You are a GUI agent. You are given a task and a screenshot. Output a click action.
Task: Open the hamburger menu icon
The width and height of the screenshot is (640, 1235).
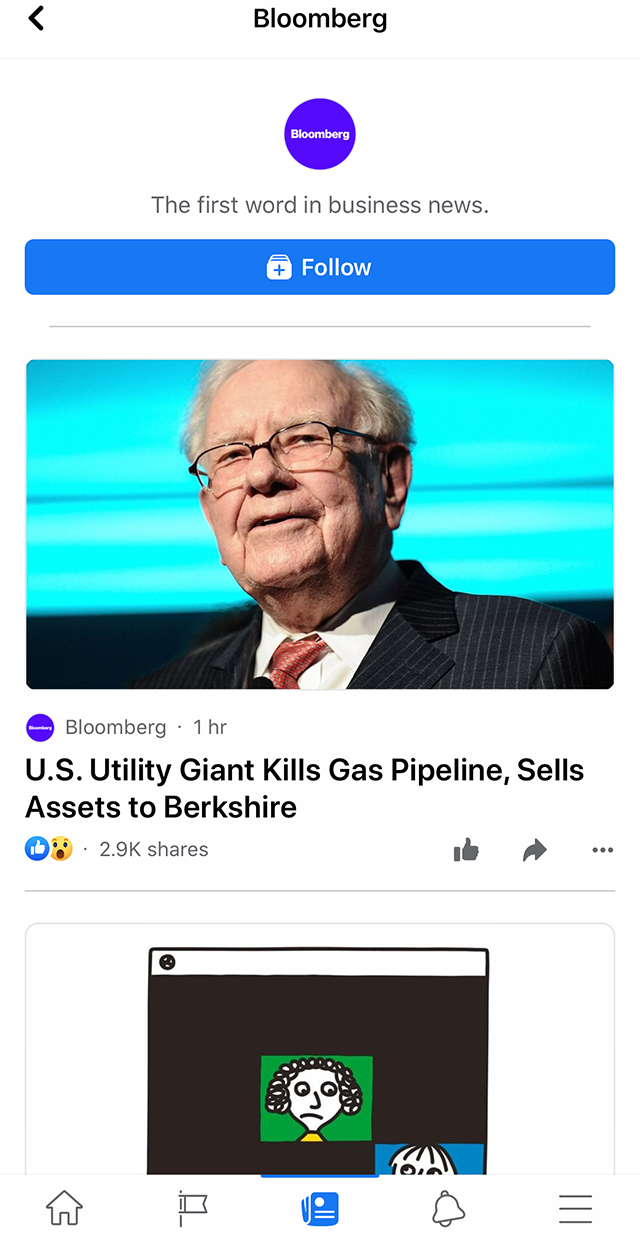coord(575,1207)
